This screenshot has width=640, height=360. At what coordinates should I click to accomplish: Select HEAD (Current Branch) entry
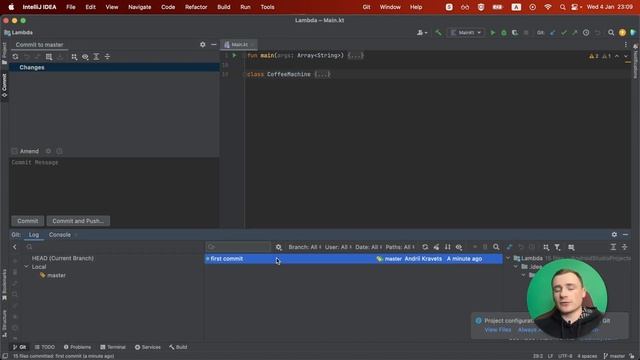click(x=62, y=258)
